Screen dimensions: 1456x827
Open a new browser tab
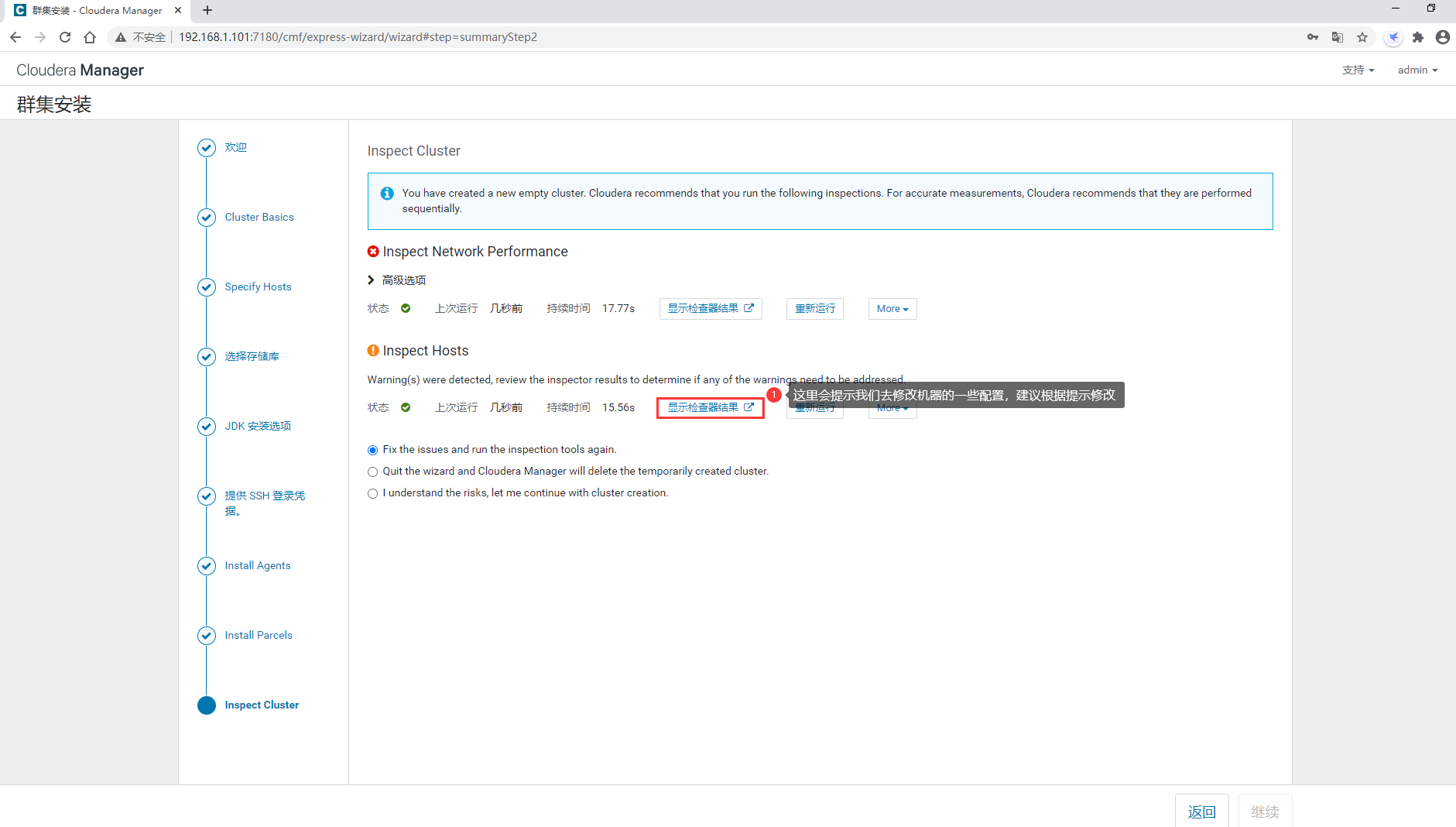coord(207,10)
